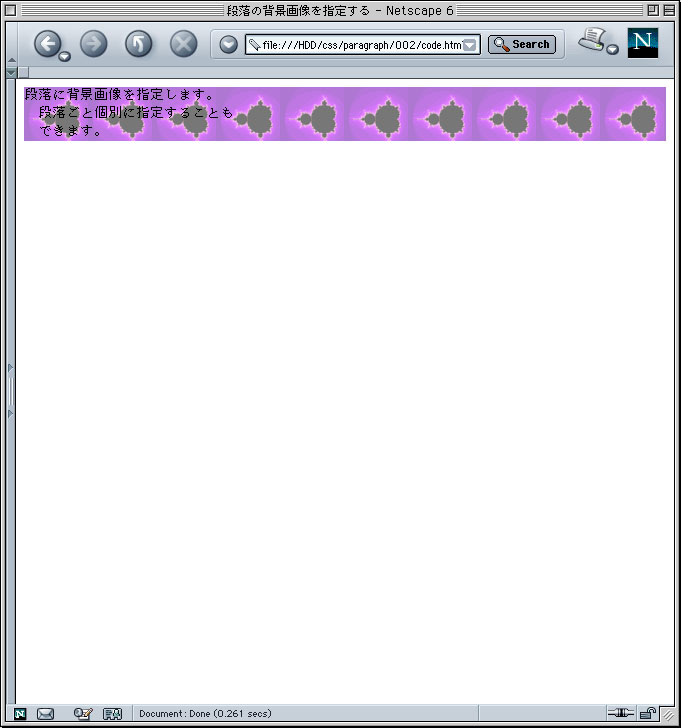Open the Back button history dropdown arrow
Image resolution: width=681 pixels, height=728 pixels.
[x=65, y=57]
